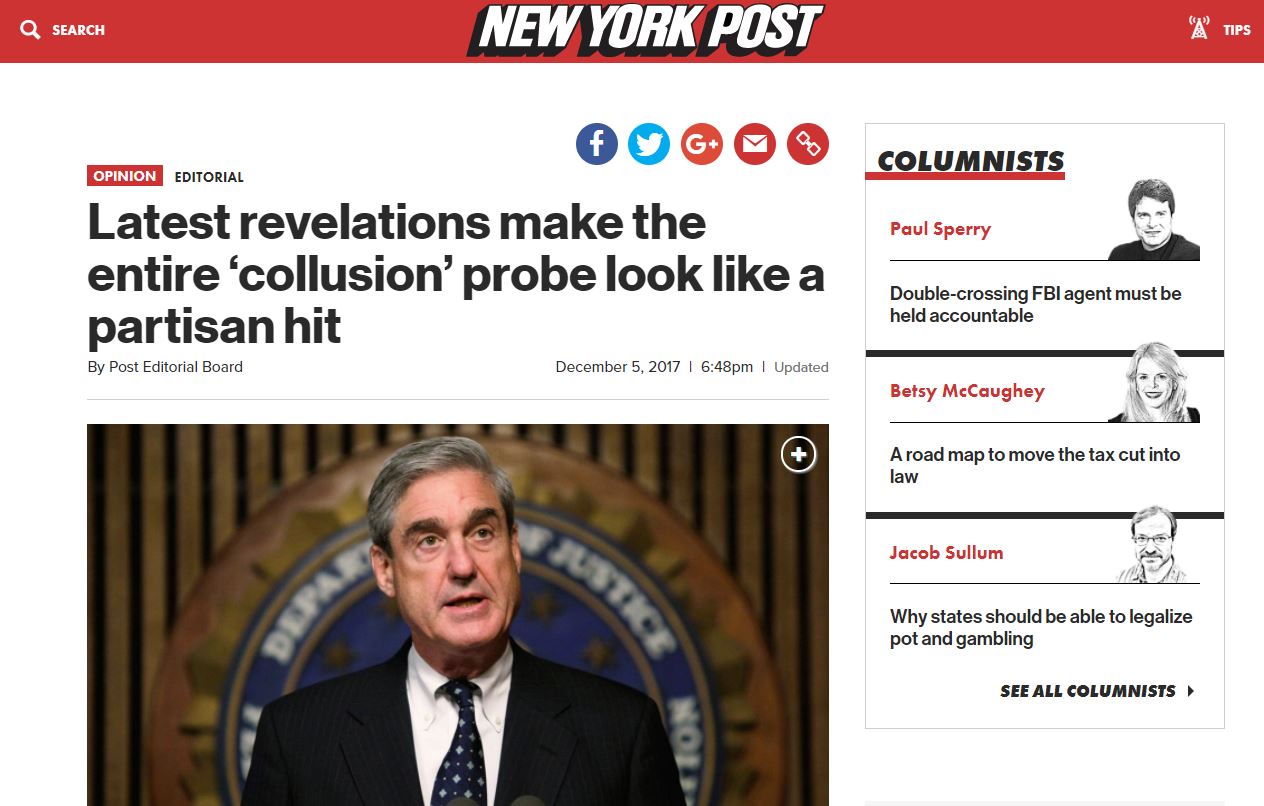Read 'Double-crossing FBI agent must be held accountable'
This screenshot has height=806, width=1264.
tap(1036, 304)
